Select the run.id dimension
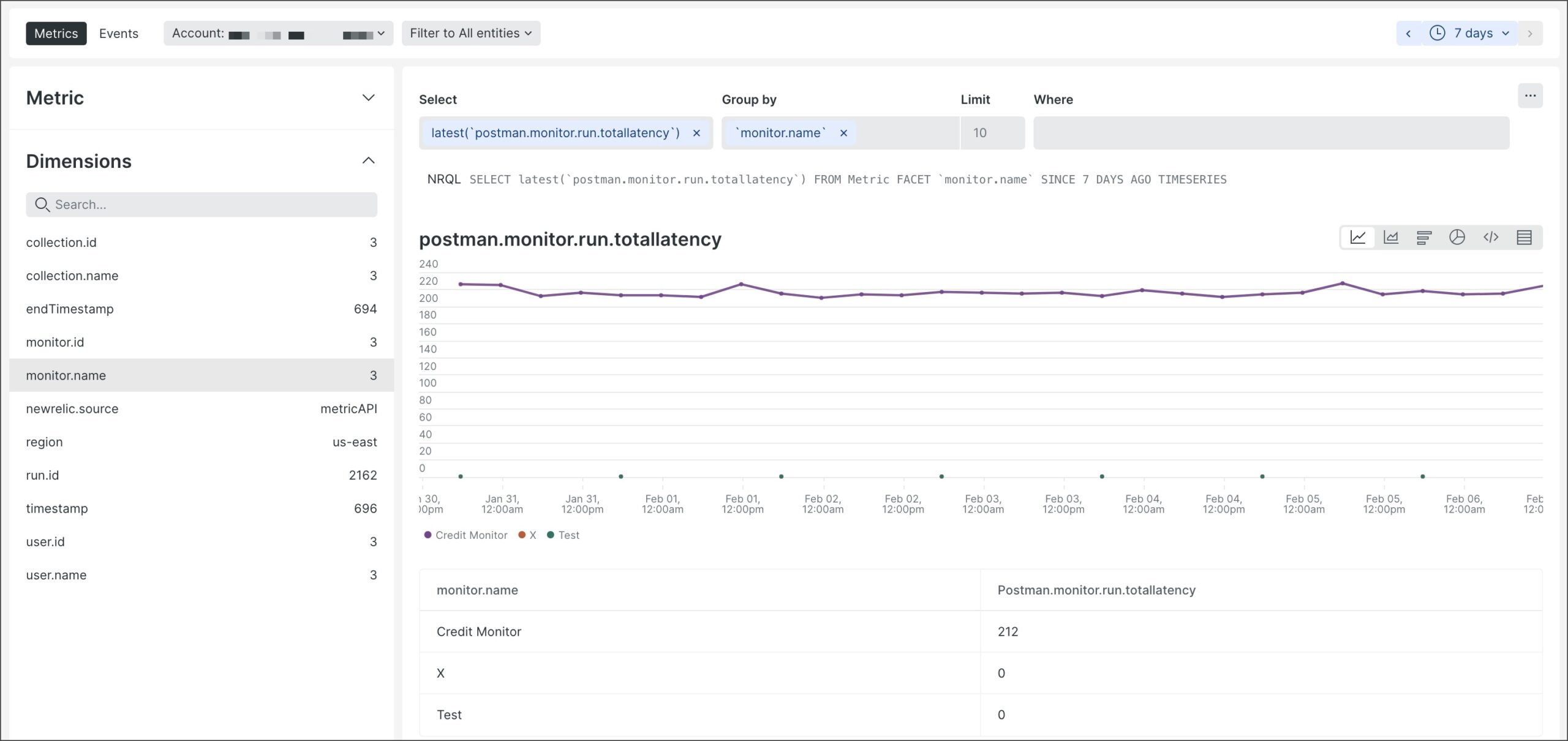The width and height of the screenshot is (1568, 741). 202,475
